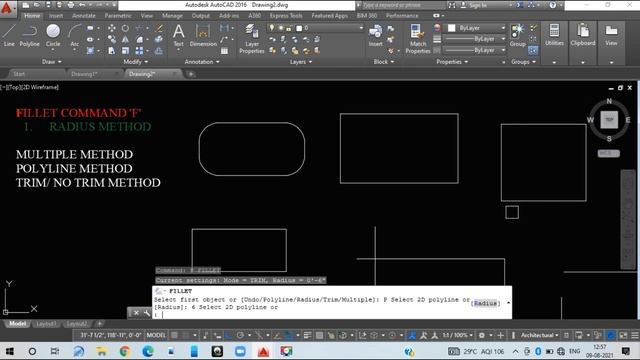Expand the Block panel dropdown

[384, 62]
